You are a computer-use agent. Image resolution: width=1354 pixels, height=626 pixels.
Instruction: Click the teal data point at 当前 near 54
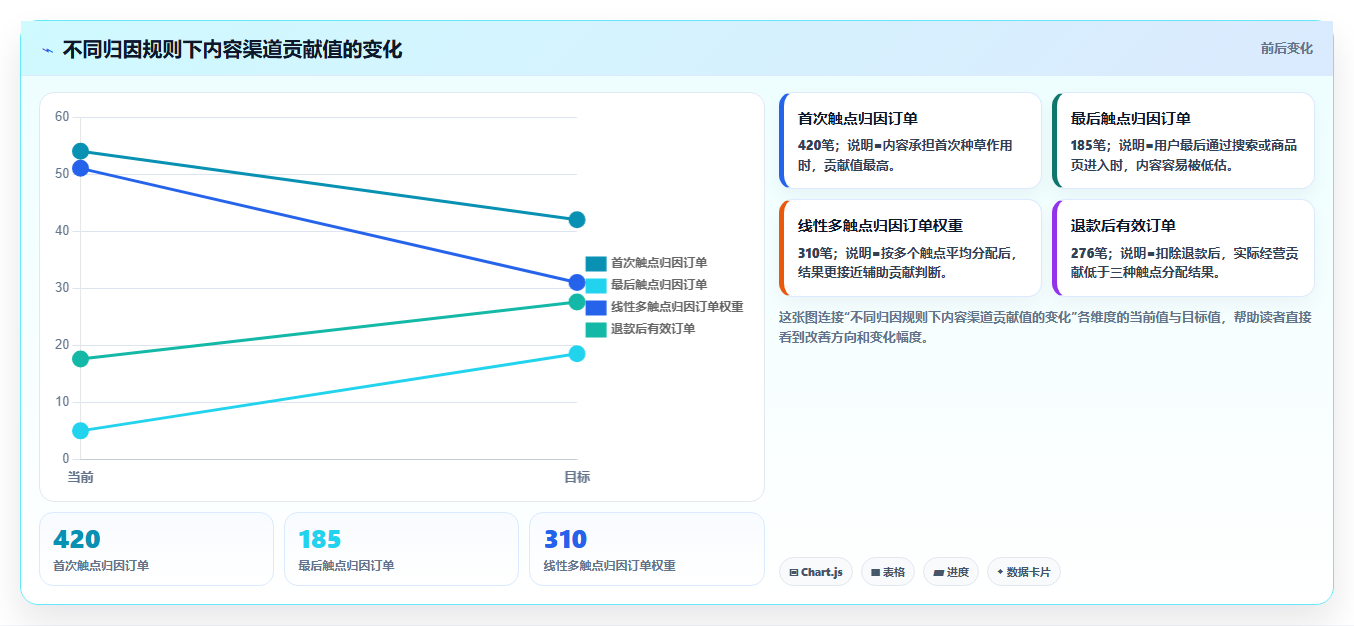pos(81,152)
